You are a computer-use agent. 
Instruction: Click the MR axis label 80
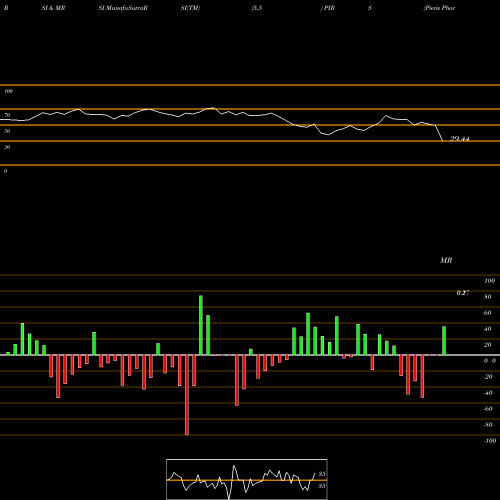click(488, 297)
